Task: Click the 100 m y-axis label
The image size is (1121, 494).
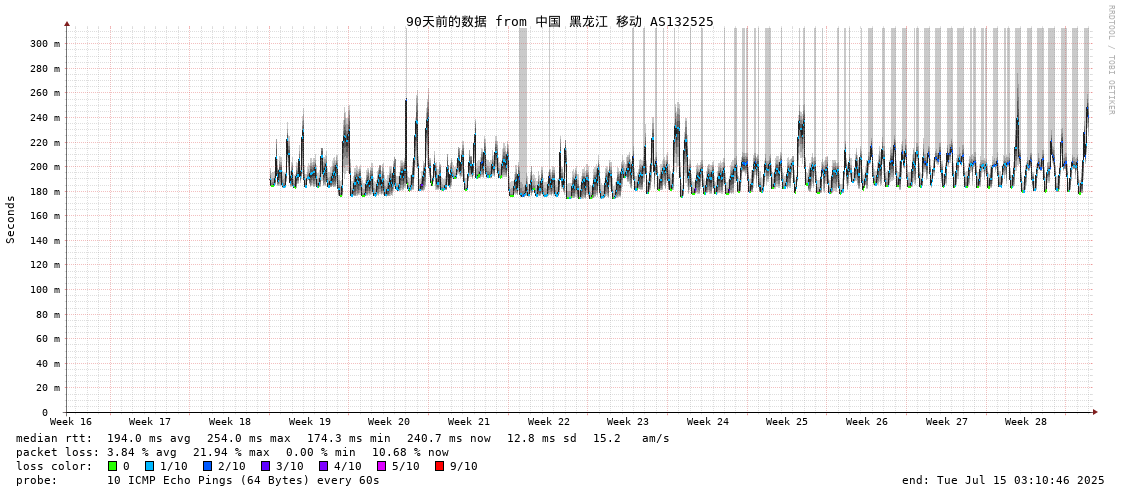Action: pyautogui.click(x=45, y=290)
